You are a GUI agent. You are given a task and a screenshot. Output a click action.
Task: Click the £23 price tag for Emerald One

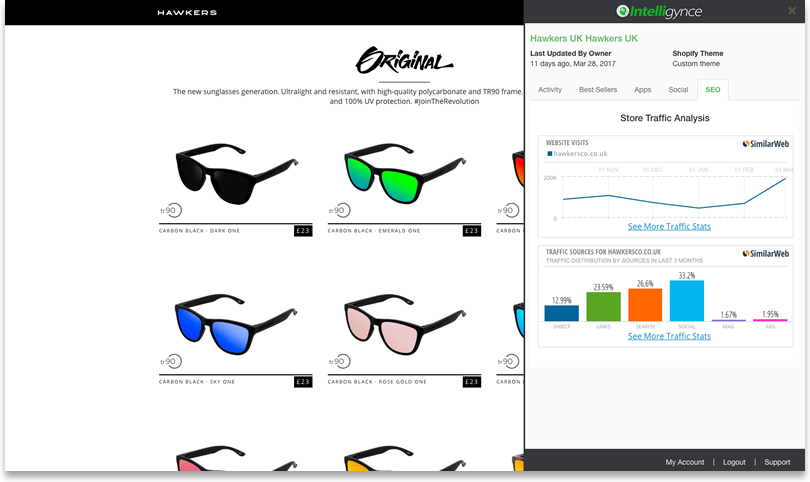pos(472,231)
